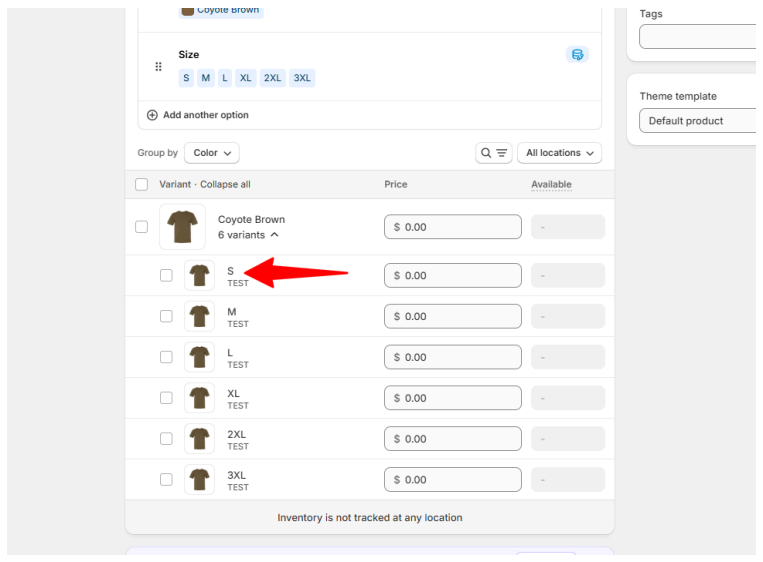The width and height of the screenshot is (763, 562).
Task: Click the price field for M variant
Action: [452, 317]
